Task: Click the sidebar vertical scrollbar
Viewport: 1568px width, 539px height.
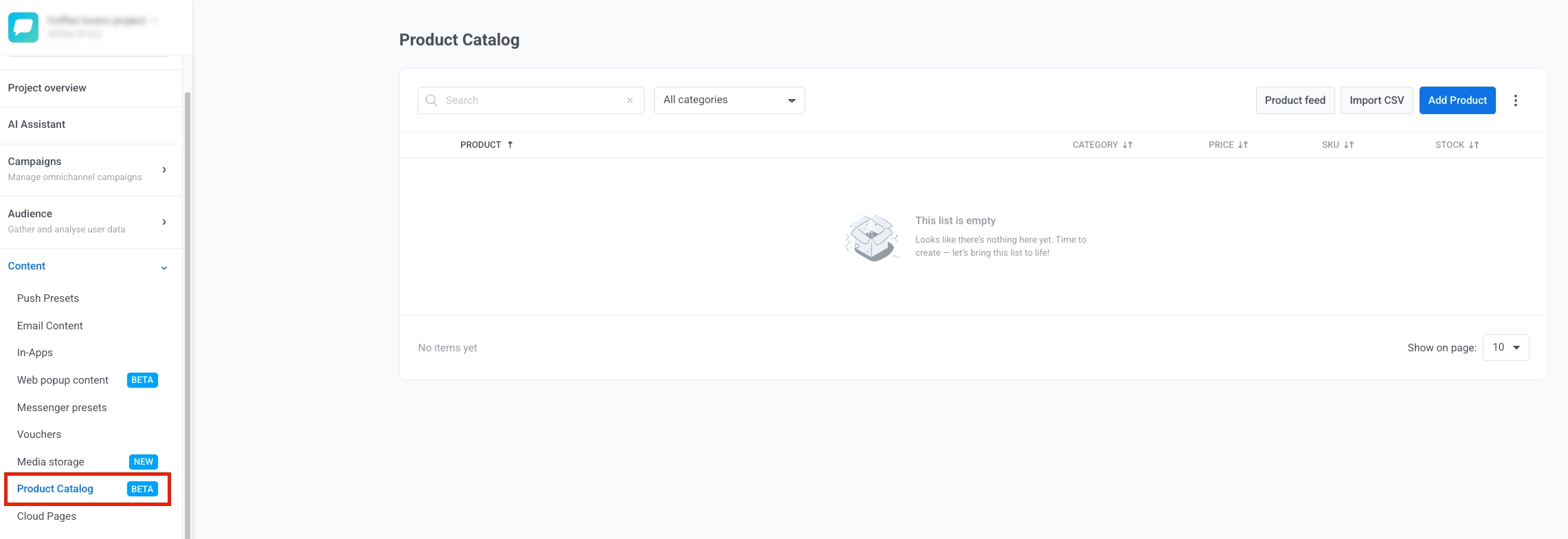Action: tap(188, 315)
